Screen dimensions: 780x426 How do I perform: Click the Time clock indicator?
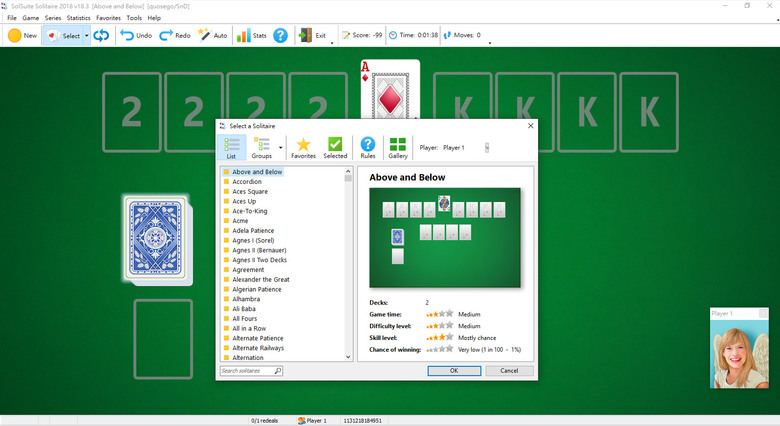pos(413,35)
